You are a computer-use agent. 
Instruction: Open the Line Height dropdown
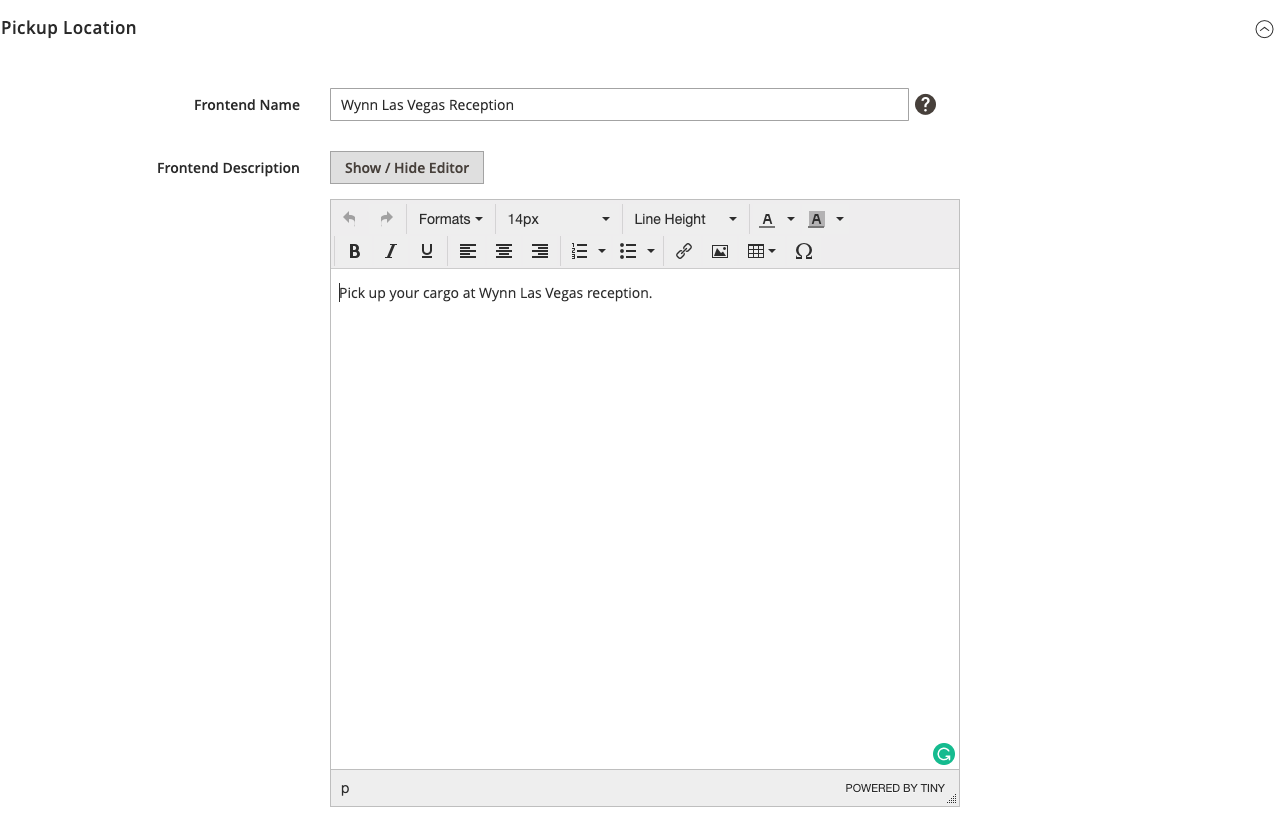[x=685, y=219]
